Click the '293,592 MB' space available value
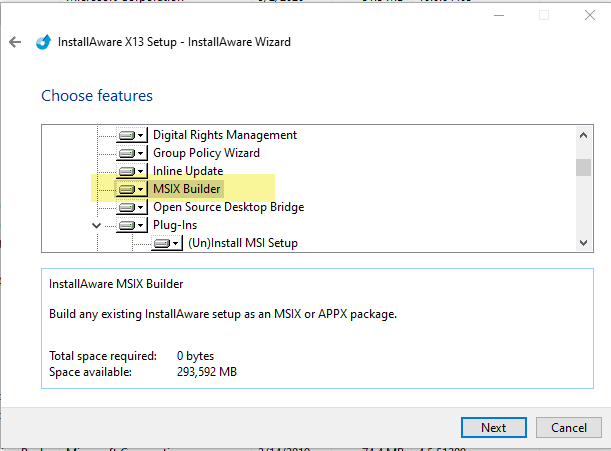Screen dimensions: 611x451 click(207, 372)
